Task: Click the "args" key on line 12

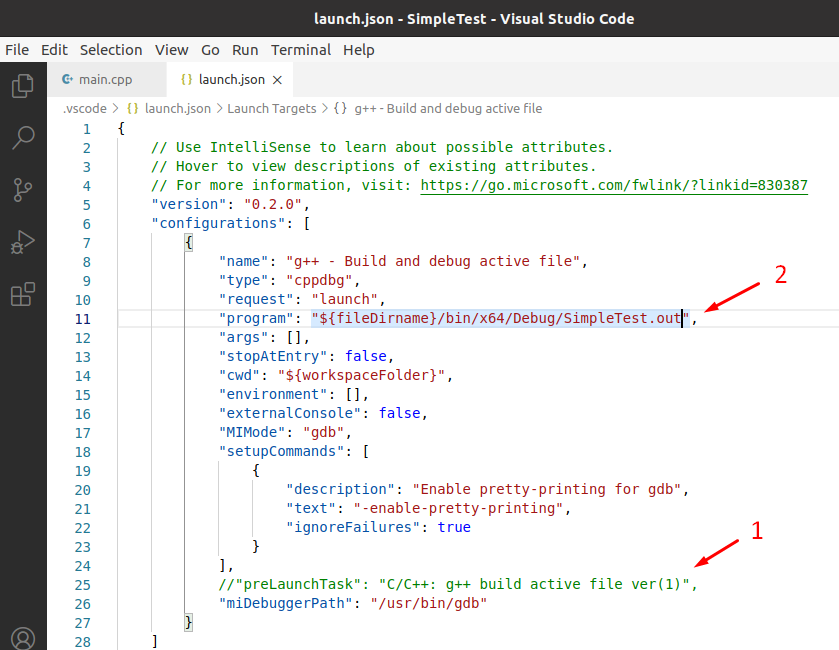Action: tap(239, 338)
